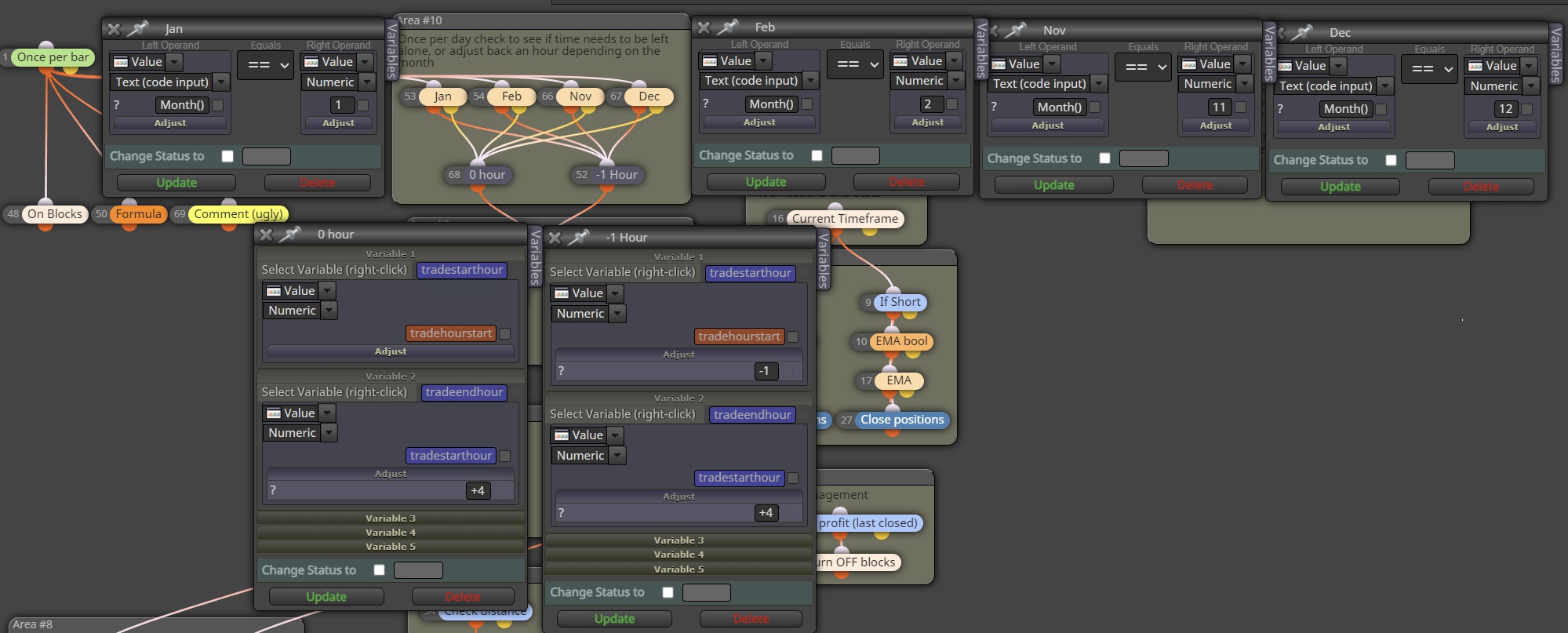This screenshot has width=1568, height=633.
Task: Pin the Dec panel with pushpin icon
Action: click(x=1302, y=32)
